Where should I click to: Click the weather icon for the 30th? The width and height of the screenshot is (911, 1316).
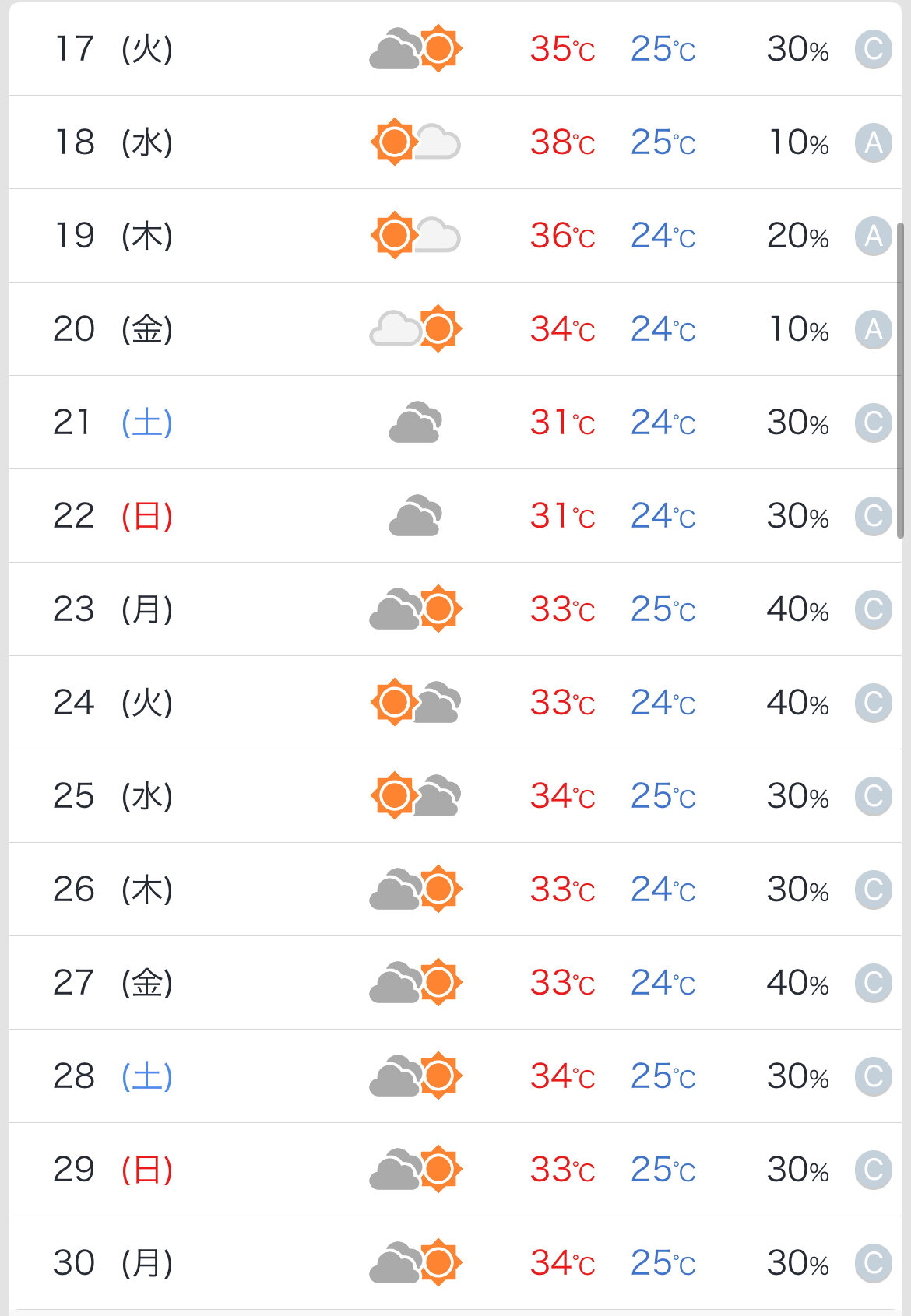[416, 1263]
